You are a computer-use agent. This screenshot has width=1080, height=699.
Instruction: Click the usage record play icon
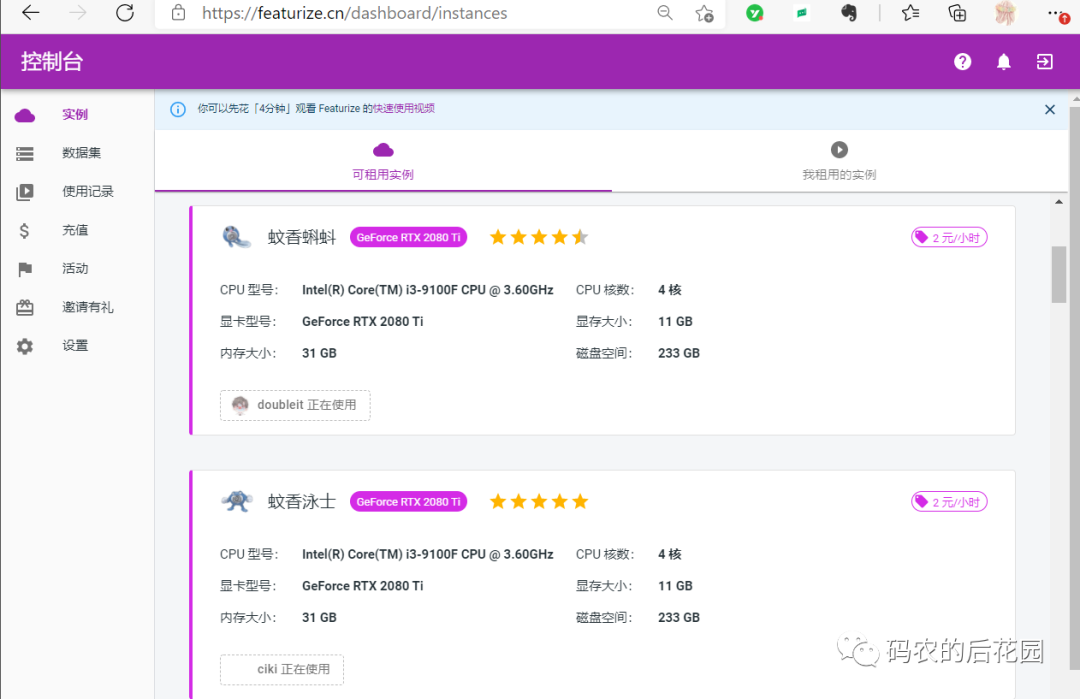pyautogui.click(x=25, y=192)
